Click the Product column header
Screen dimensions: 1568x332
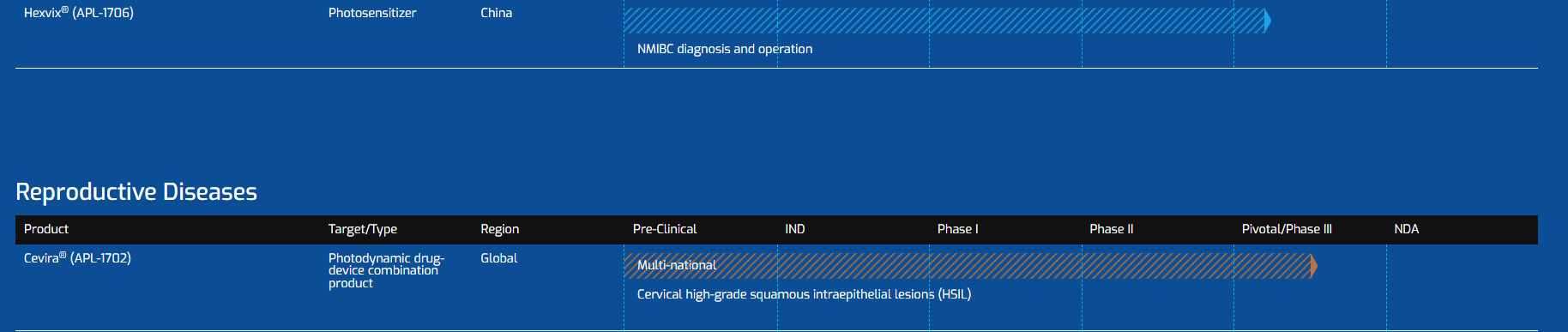[x=46, y=229]
